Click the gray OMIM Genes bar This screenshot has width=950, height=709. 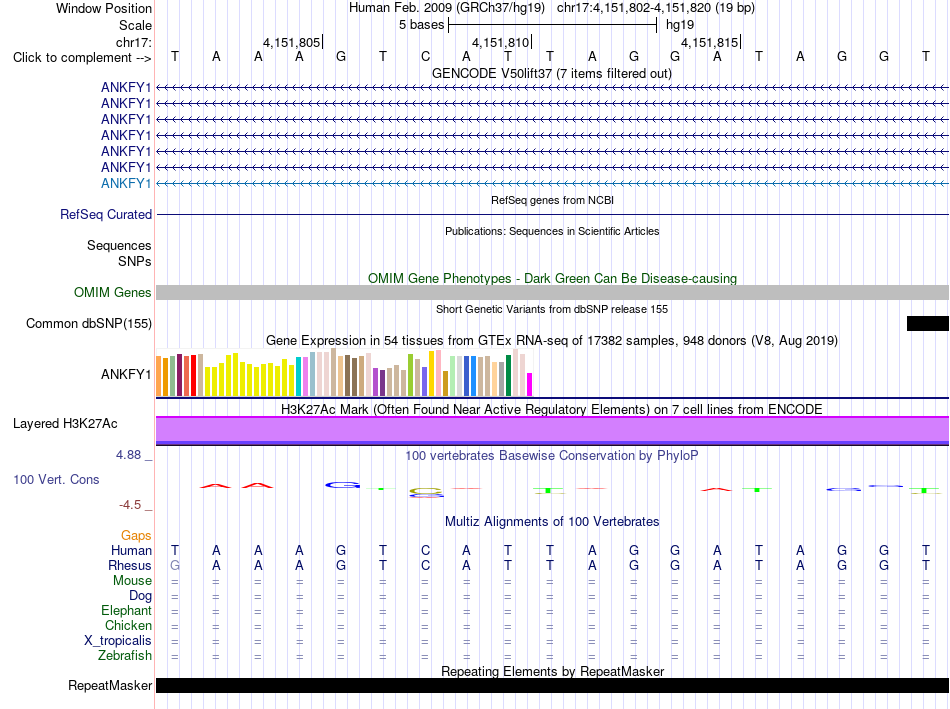tap(552, 292)
